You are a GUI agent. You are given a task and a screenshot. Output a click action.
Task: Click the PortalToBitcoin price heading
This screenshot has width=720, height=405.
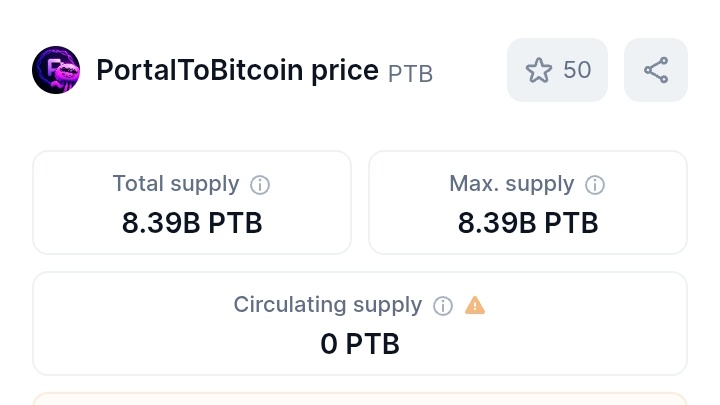237,70
